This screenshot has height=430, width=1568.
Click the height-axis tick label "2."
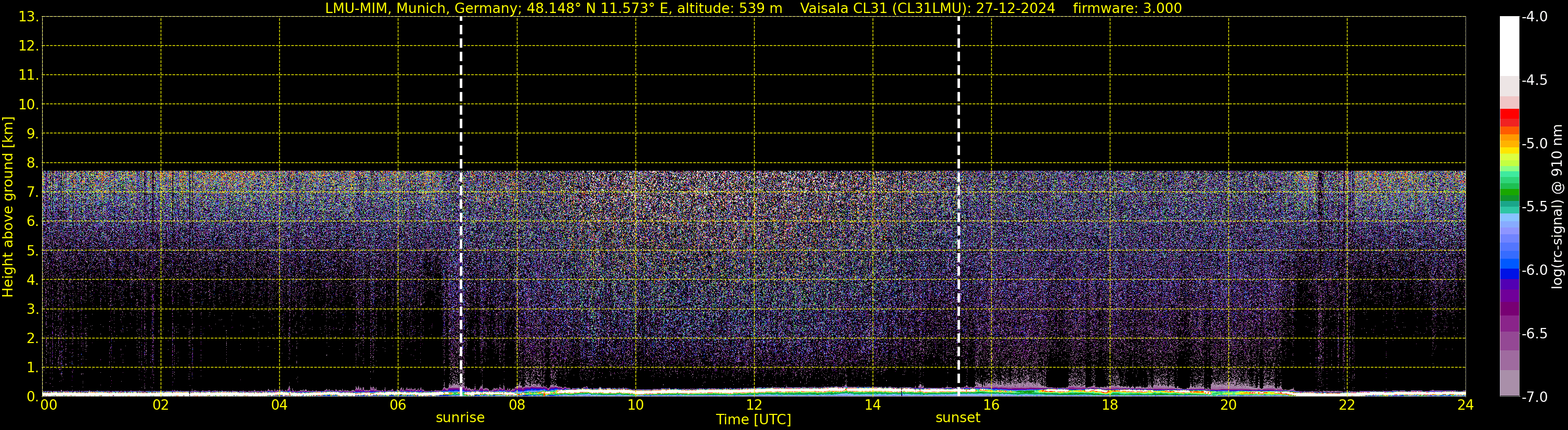click(x=32, y=338)
